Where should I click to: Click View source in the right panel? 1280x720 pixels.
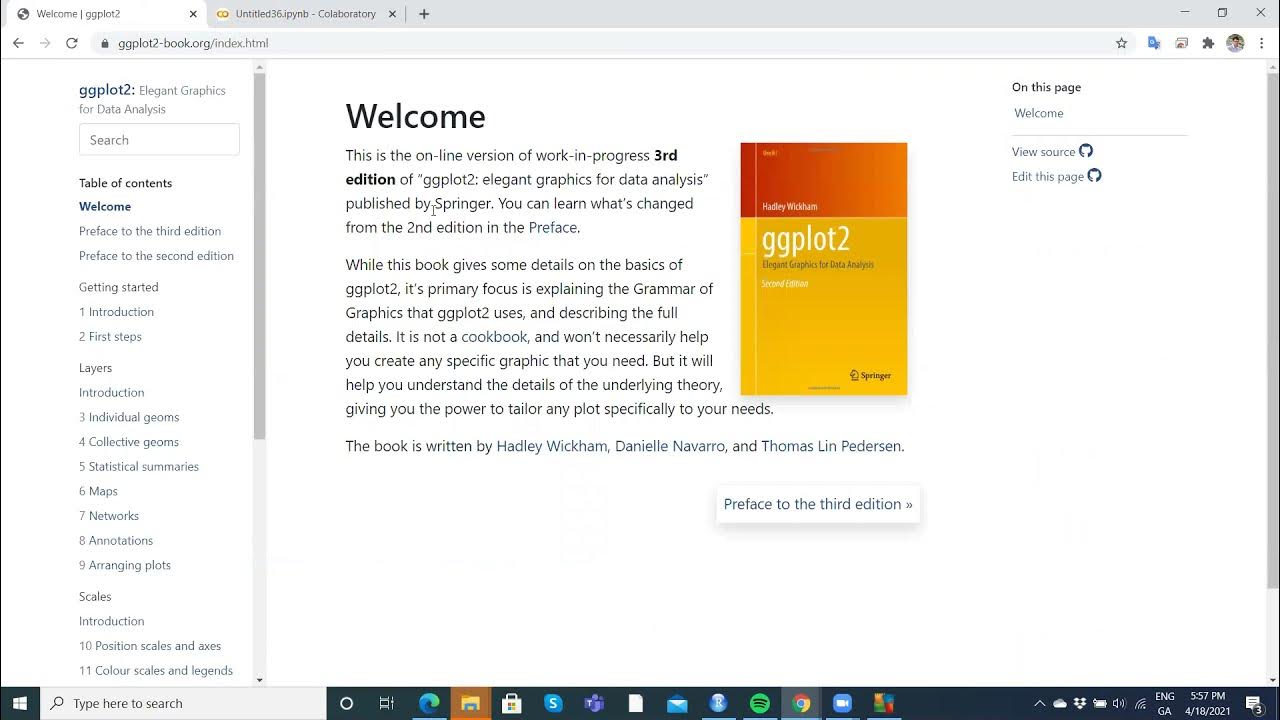(1043, 152)
